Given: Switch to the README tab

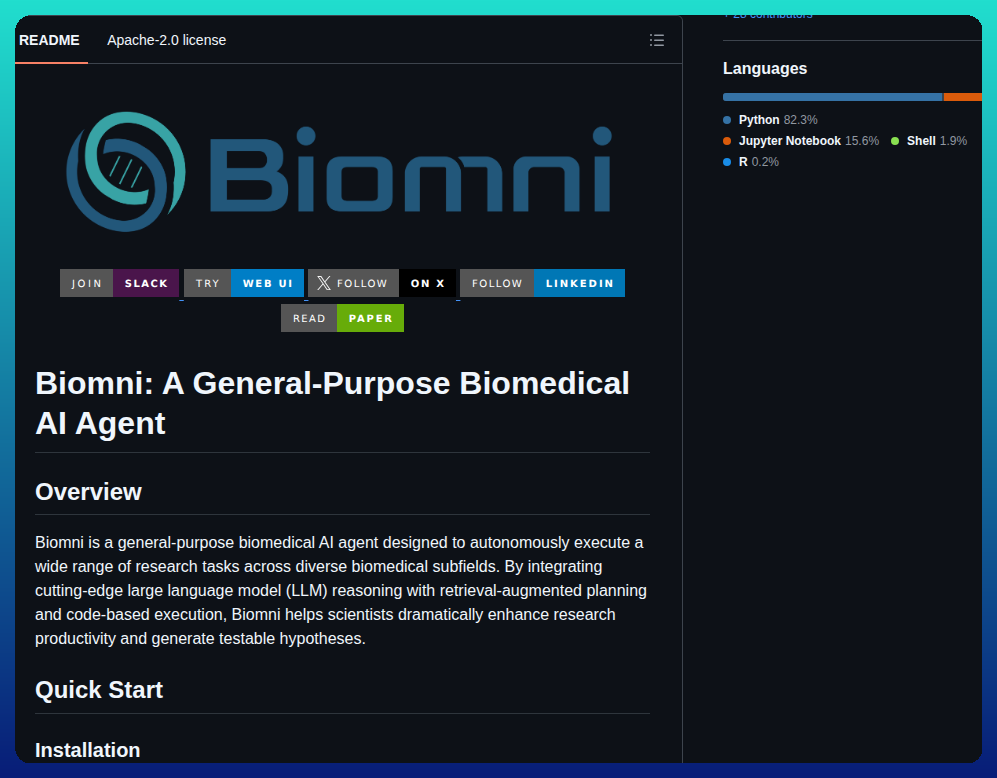Looking at the screenshot, I should click(x=50, y=40).
